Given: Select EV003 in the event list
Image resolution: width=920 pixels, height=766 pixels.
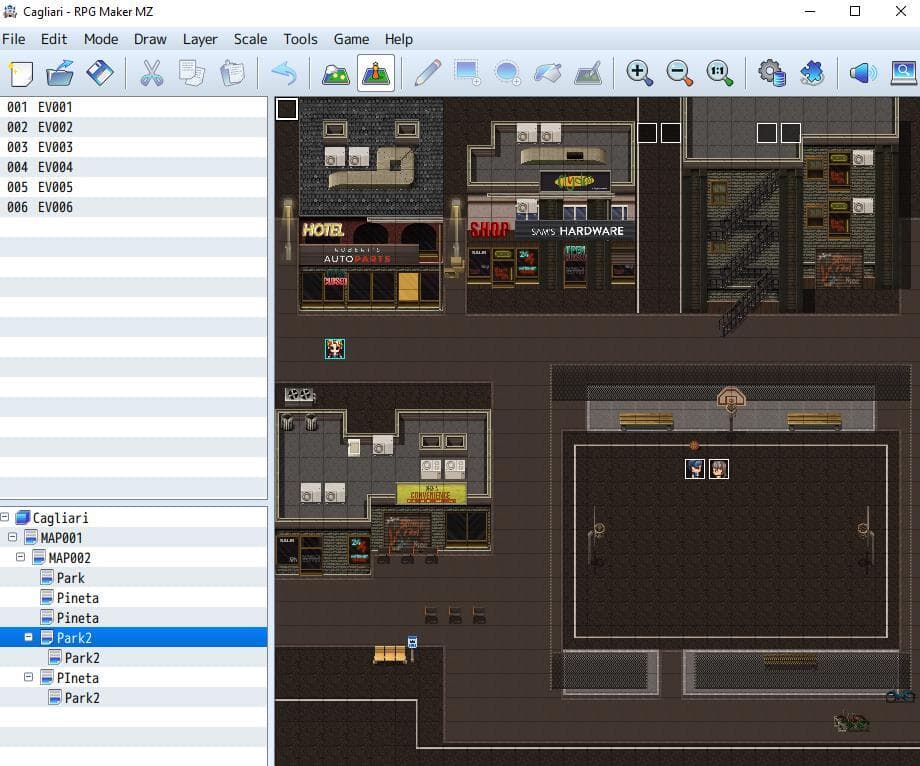Looking at the screenshot, I should [x=134, y=147].
